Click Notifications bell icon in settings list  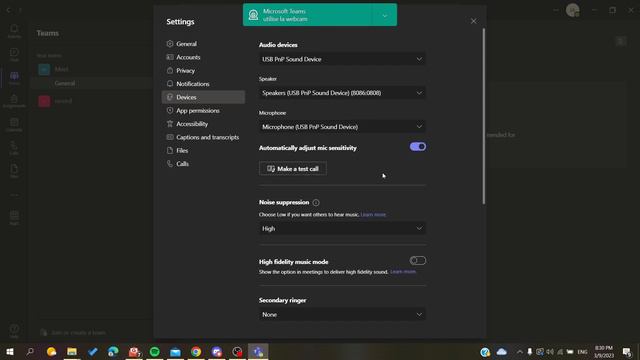pos(170,84)
